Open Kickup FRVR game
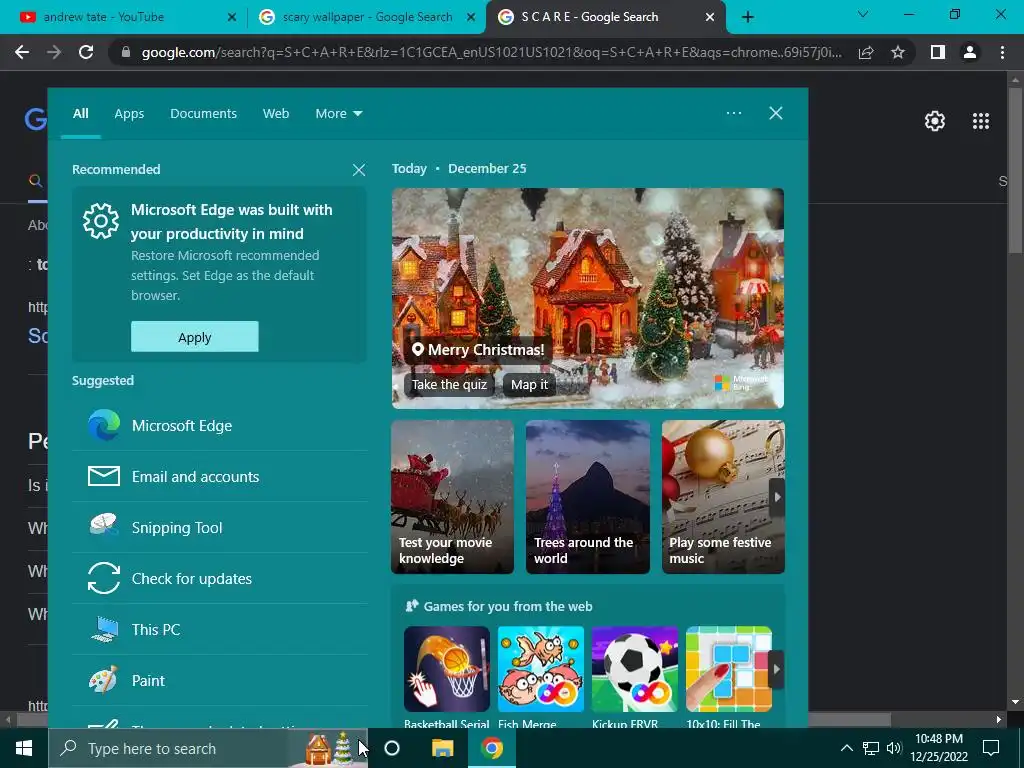The image size is (1024, 768). [x=635, y=669]
